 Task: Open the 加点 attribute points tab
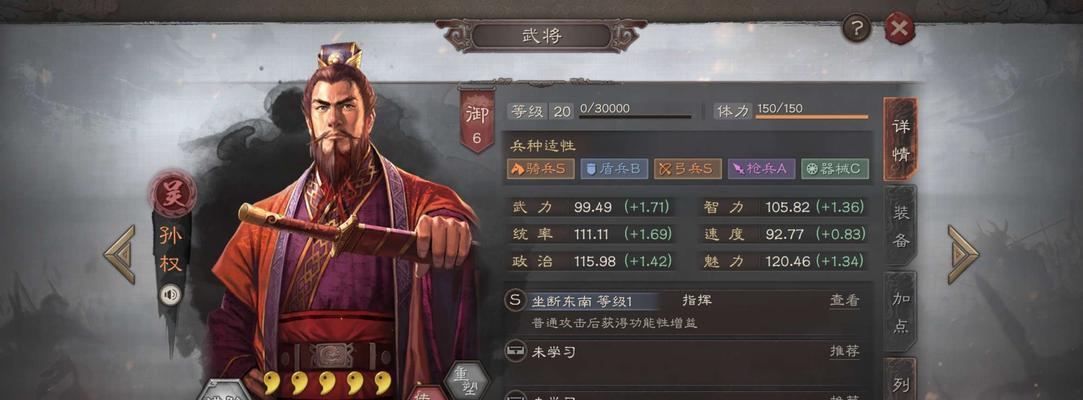coord(900,312)
